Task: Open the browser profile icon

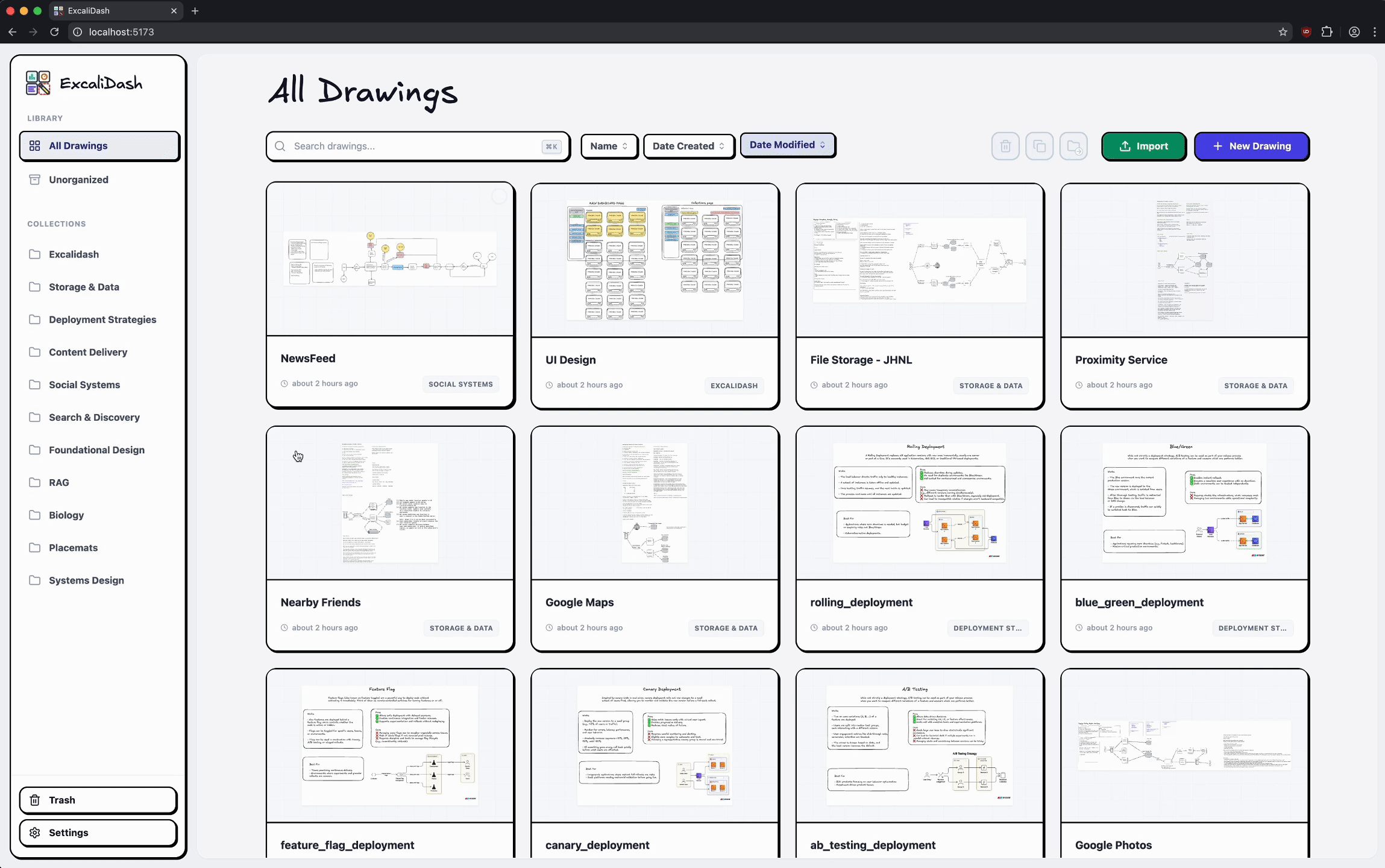Action: click(1354, 32)
